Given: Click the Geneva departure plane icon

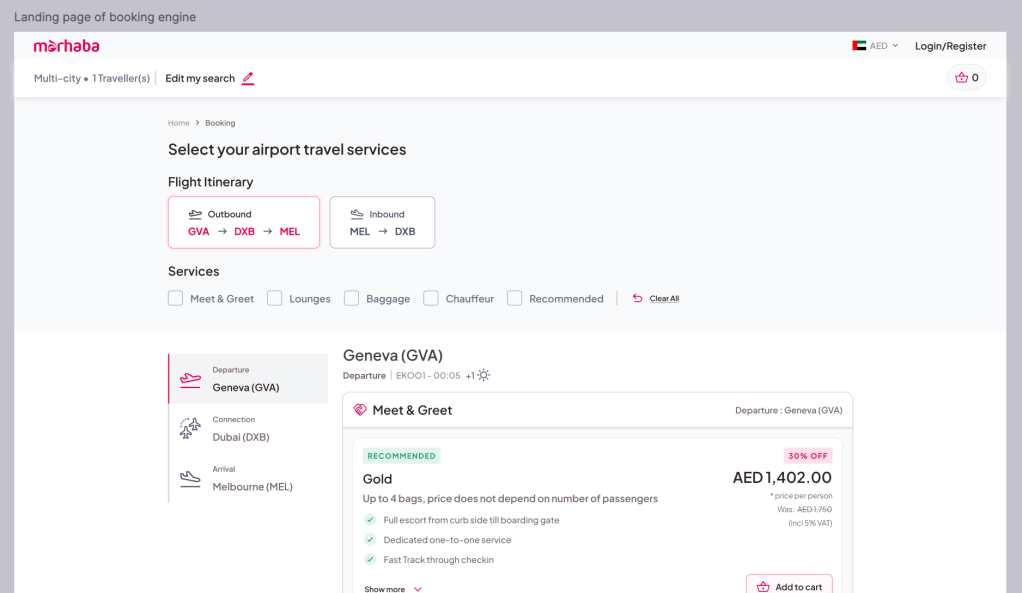Looking at the screenshot, I should pos(190,379).
